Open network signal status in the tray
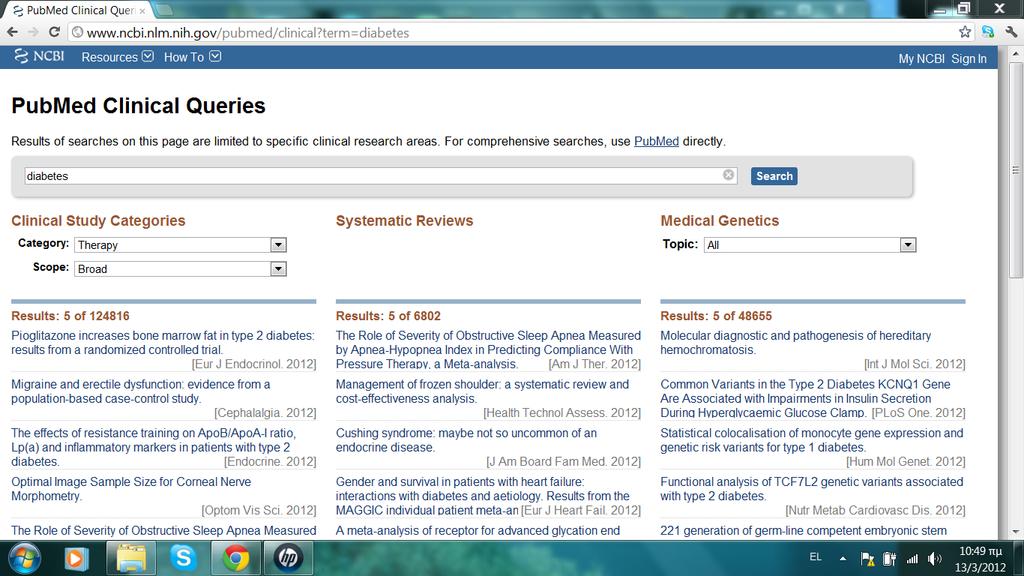The image size is (1024, 576). pos(912,558)
